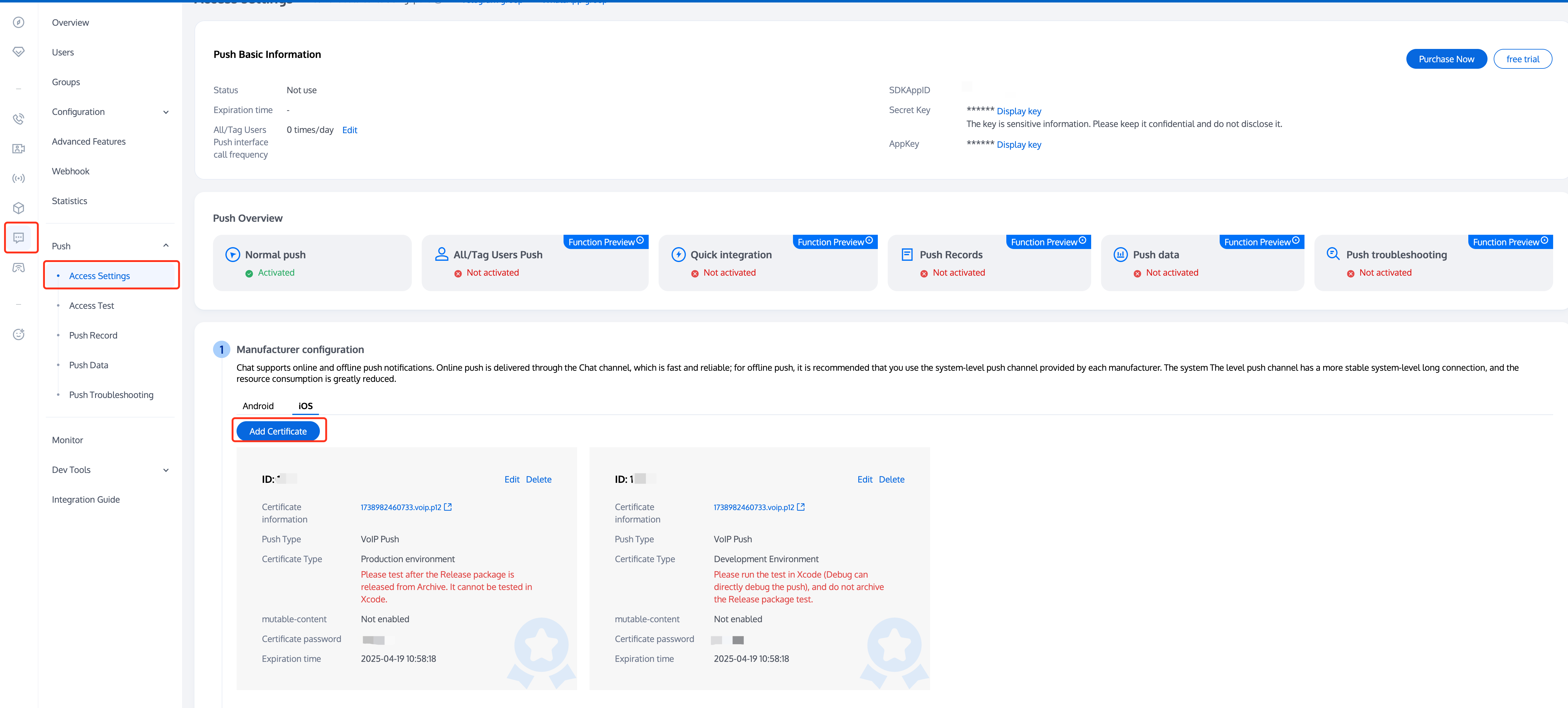Open Push Troubleshooting in the sidebar
The height and width of the screenshot is (708, 1568).
click(x=111, y=395)
